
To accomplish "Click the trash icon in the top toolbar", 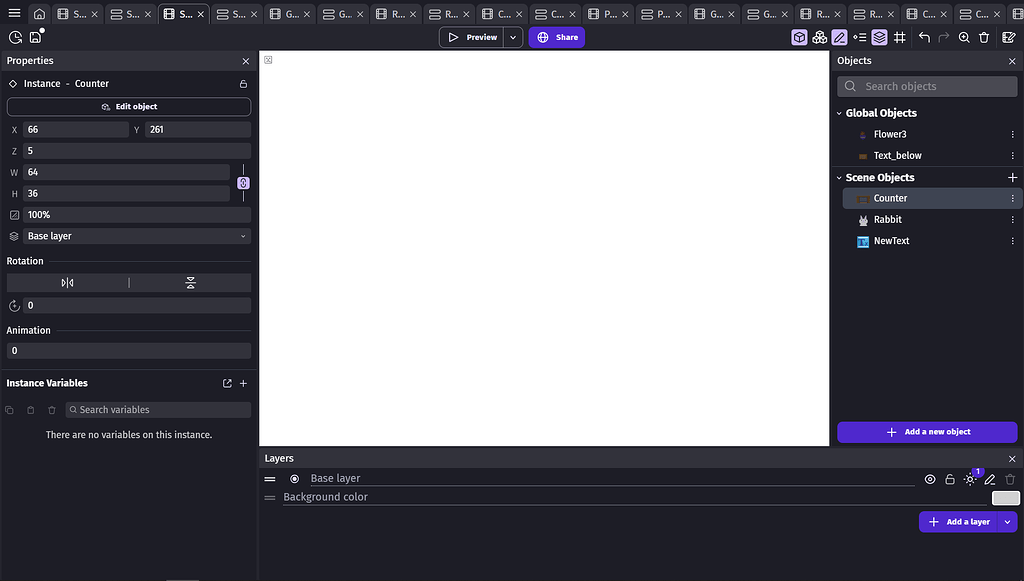I will [x=984, y=37].
